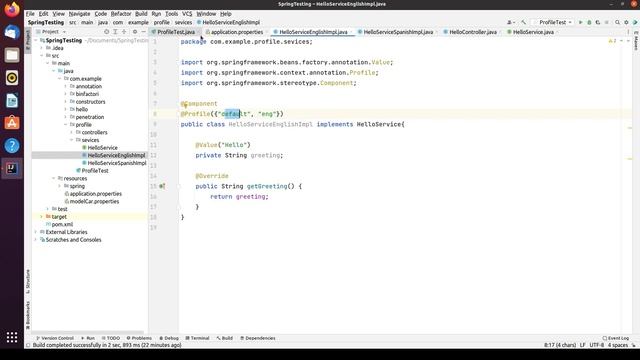Screen dimensions: 640x360
Task: Open IDE settings gear in top toolbar
Action: 626,22
